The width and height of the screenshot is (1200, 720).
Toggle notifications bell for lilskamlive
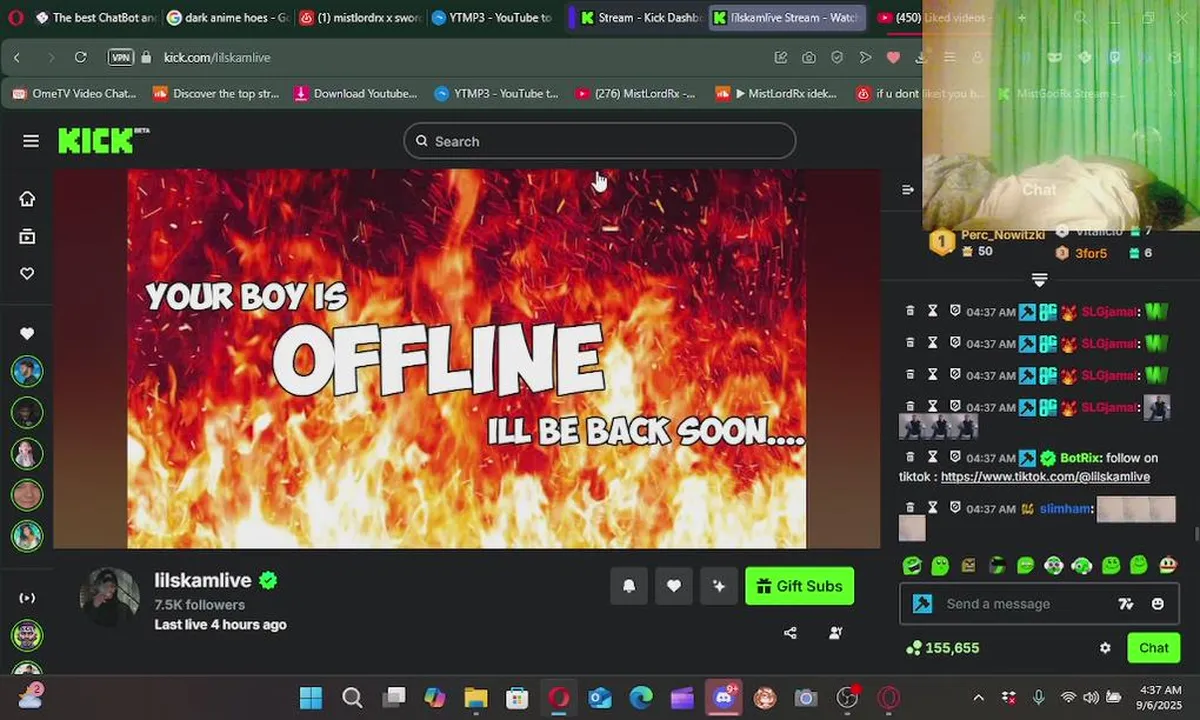point(629,586)
